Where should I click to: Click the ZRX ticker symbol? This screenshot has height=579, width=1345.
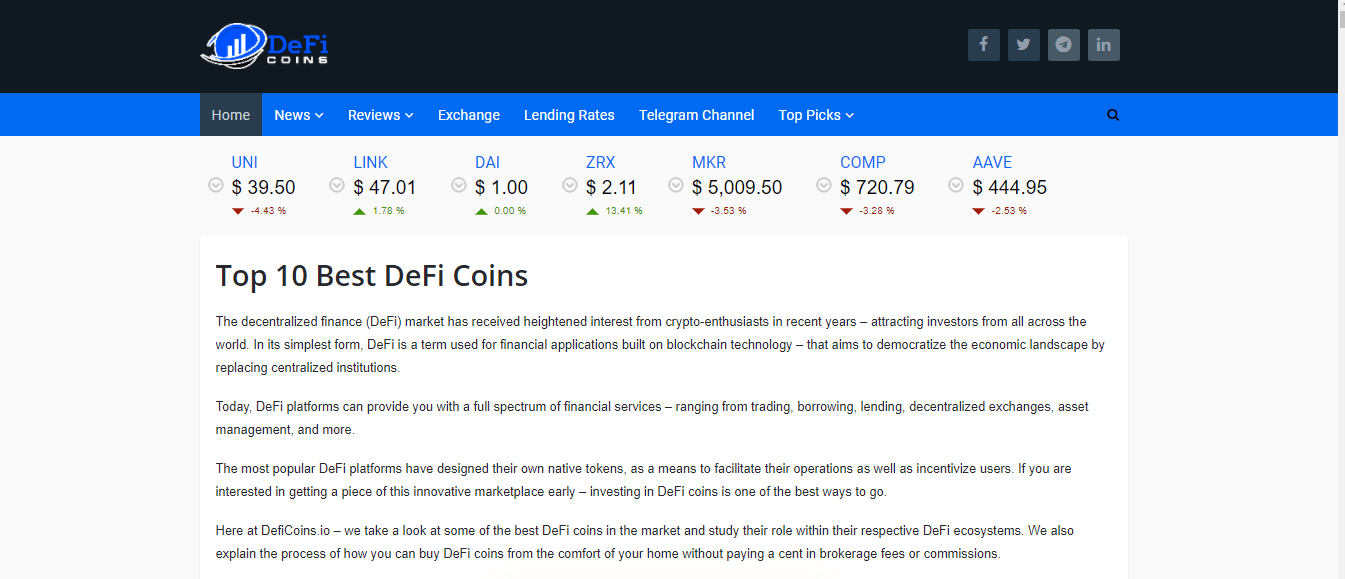(x=600, y=162)
